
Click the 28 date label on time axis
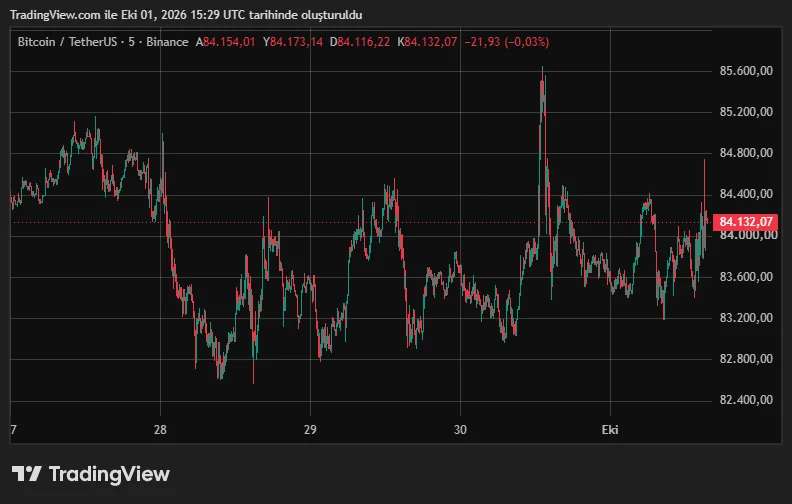[x=160, y=430]
